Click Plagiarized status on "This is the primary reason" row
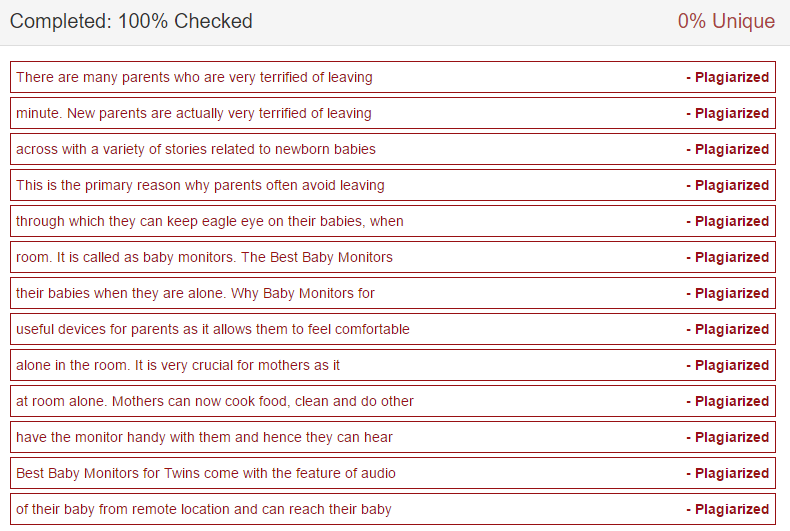The height and width of the screenshot is (531, 790). (x=727, y=185)
